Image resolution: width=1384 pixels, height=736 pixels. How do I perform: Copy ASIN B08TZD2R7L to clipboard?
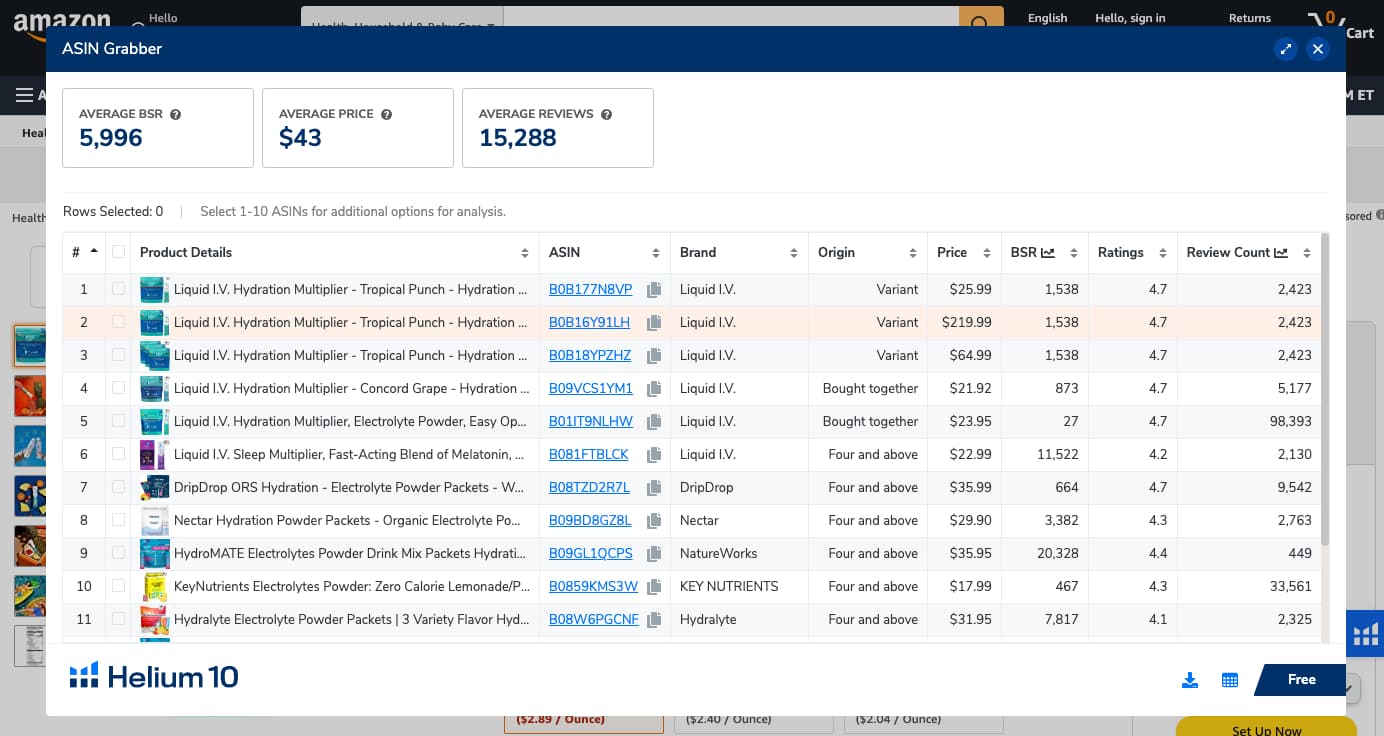(654, 488)
